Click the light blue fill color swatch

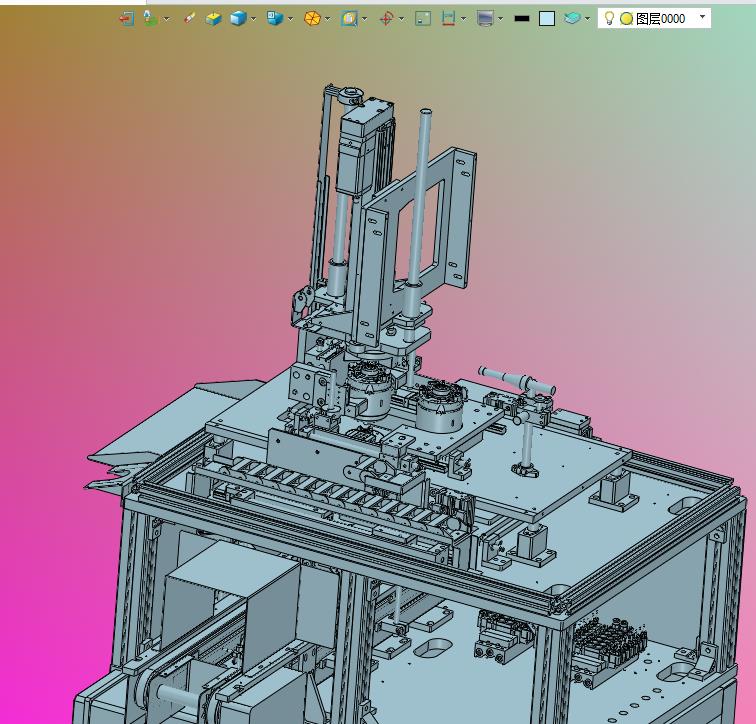(547, 19)
